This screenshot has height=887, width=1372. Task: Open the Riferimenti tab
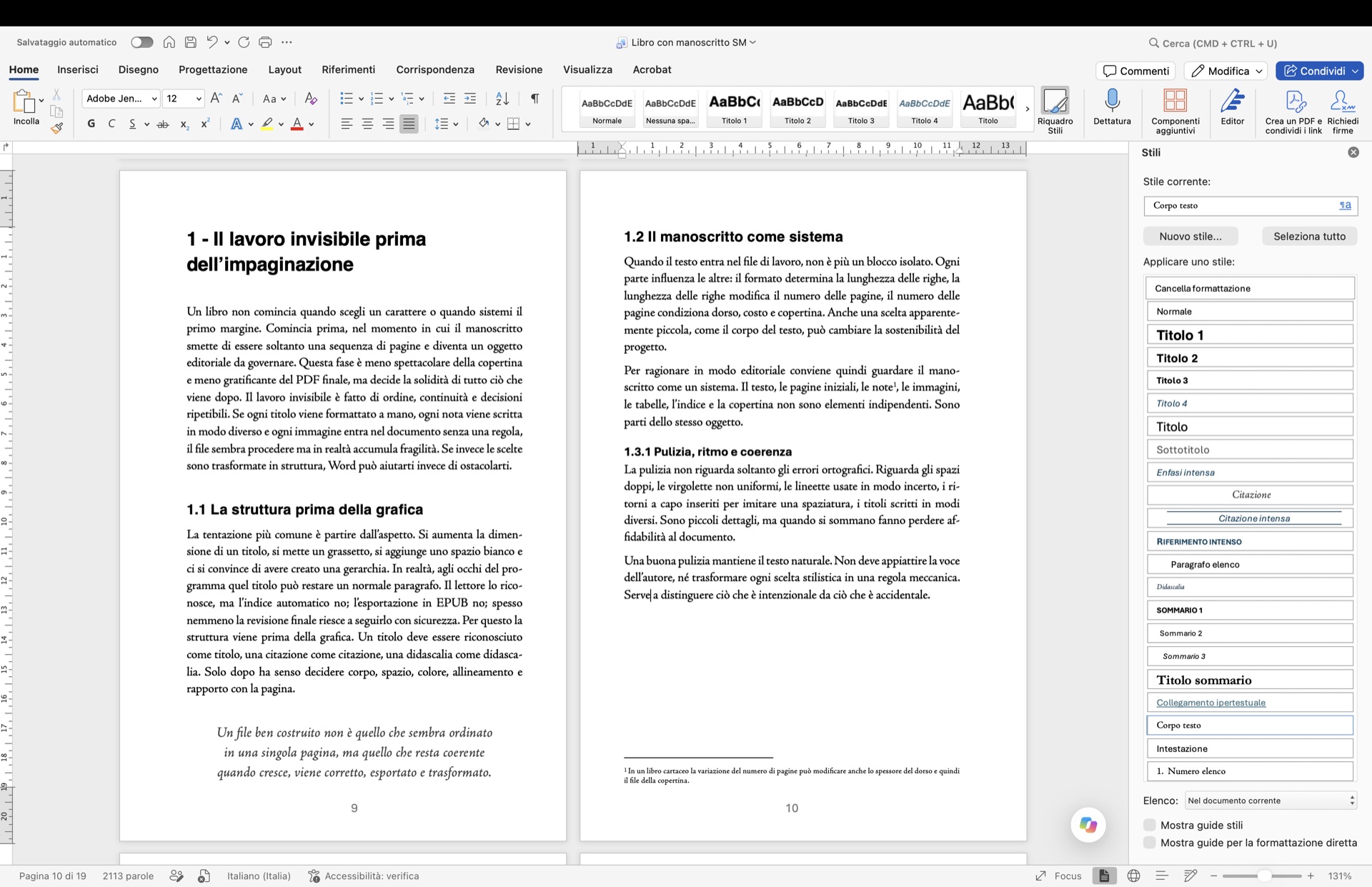coord(348,69)
